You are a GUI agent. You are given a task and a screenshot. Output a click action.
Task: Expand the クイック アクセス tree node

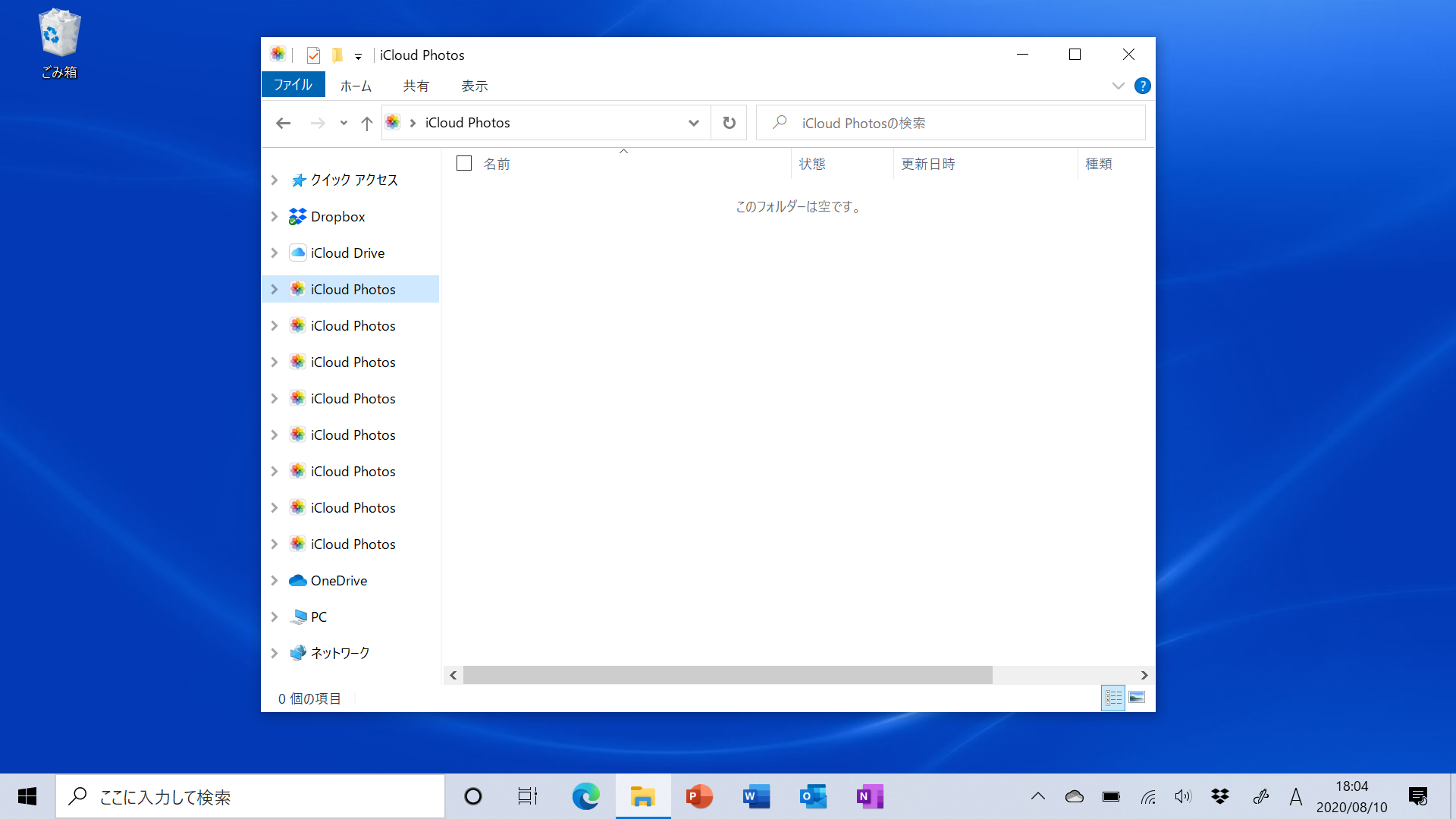[275, 180]
